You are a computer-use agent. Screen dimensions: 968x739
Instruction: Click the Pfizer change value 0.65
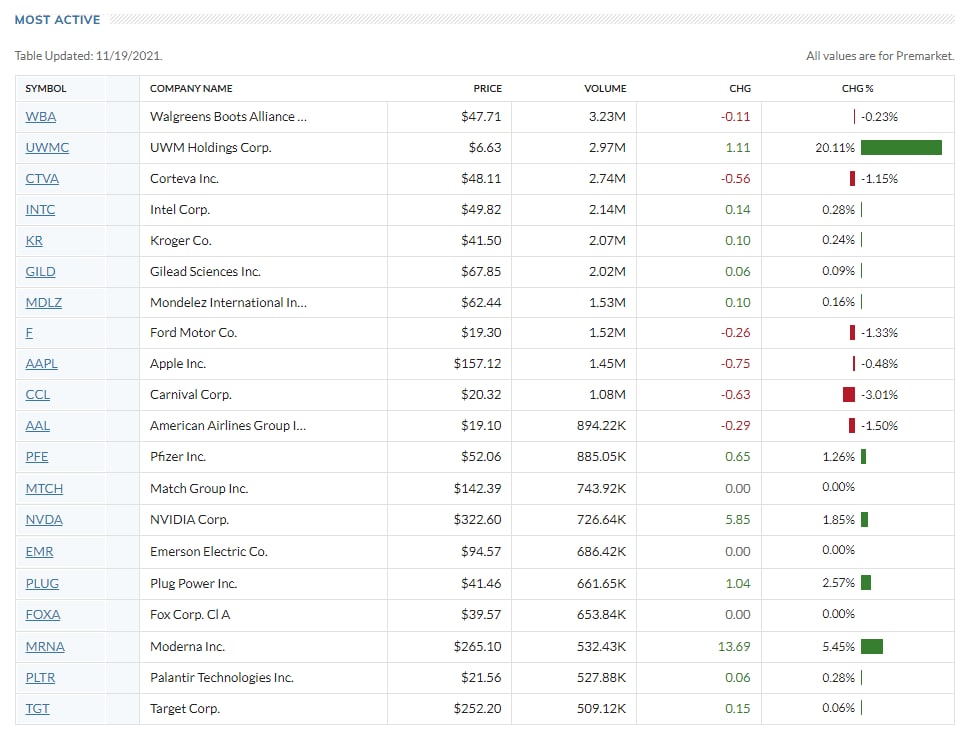coord(738,456)
